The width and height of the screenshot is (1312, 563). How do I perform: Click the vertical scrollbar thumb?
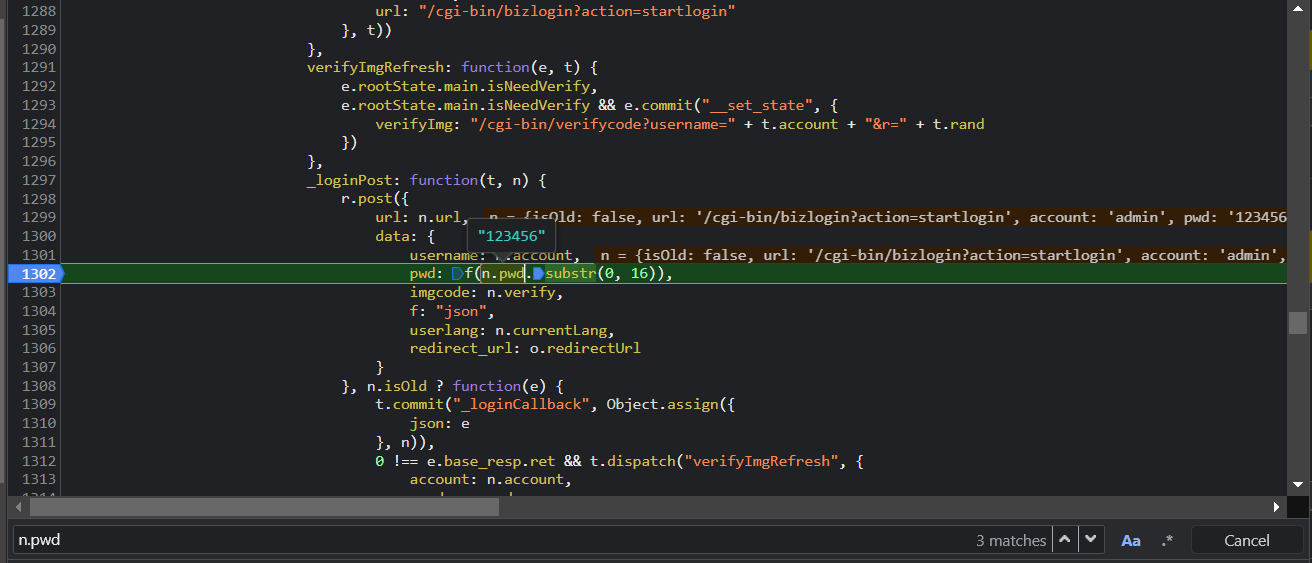[1297, 323]
